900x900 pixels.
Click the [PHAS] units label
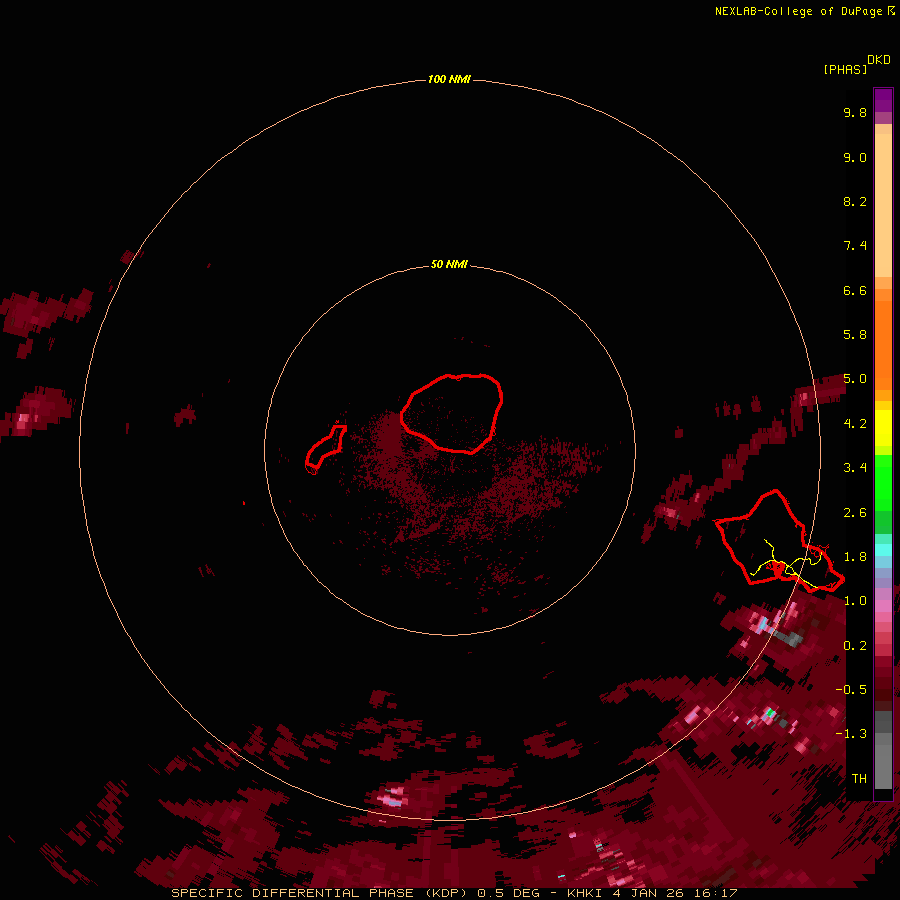[x=845, y=70]
